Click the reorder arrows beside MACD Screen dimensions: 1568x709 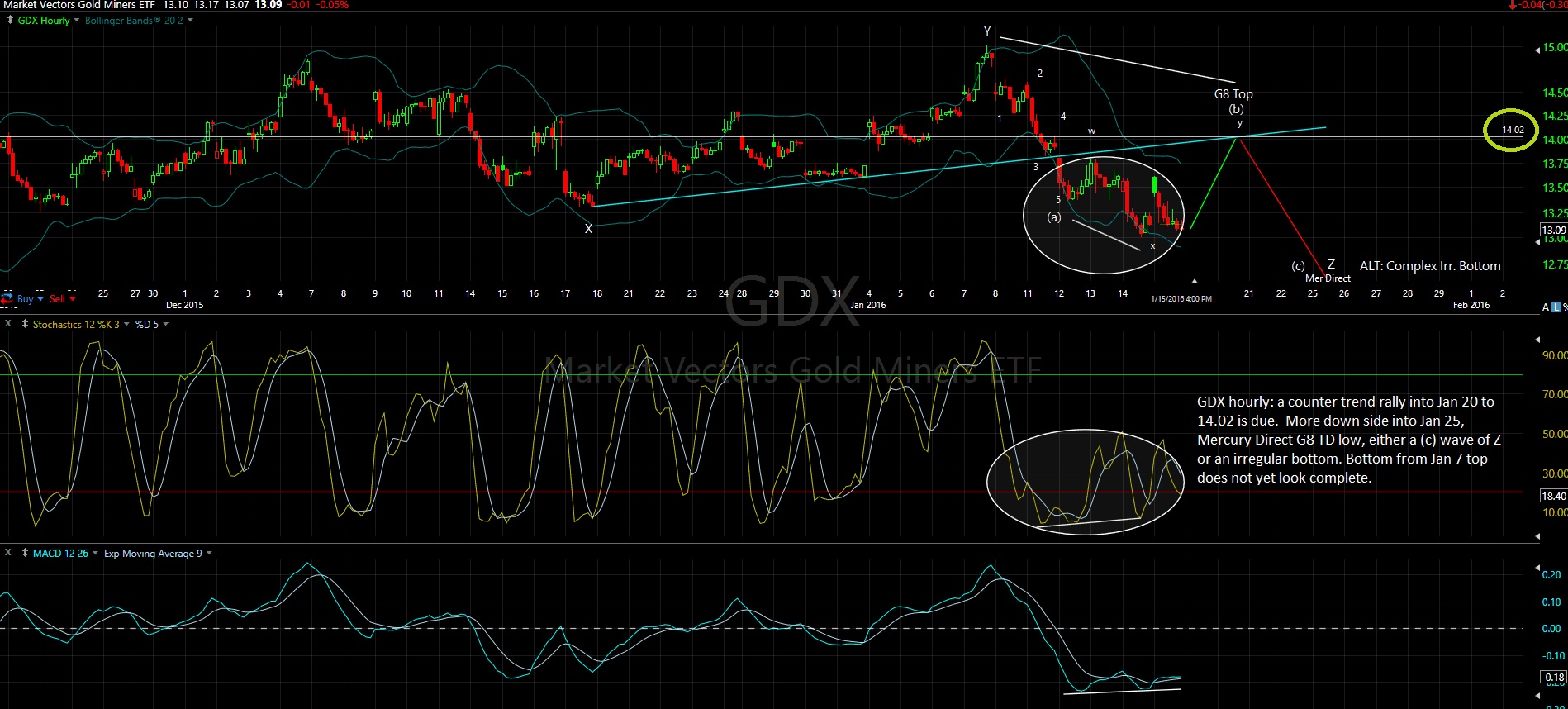coord(25,553)
